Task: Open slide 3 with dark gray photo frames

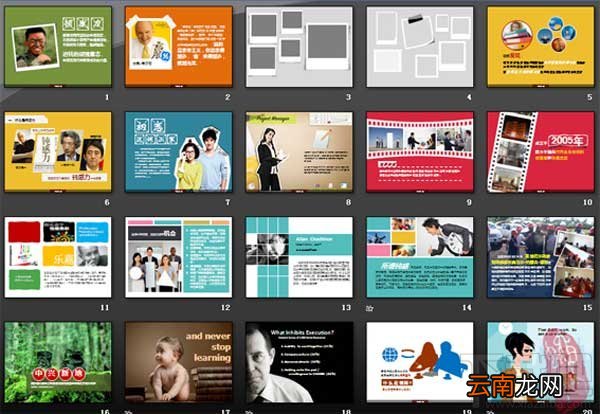Action: click(x=299, y=47)
